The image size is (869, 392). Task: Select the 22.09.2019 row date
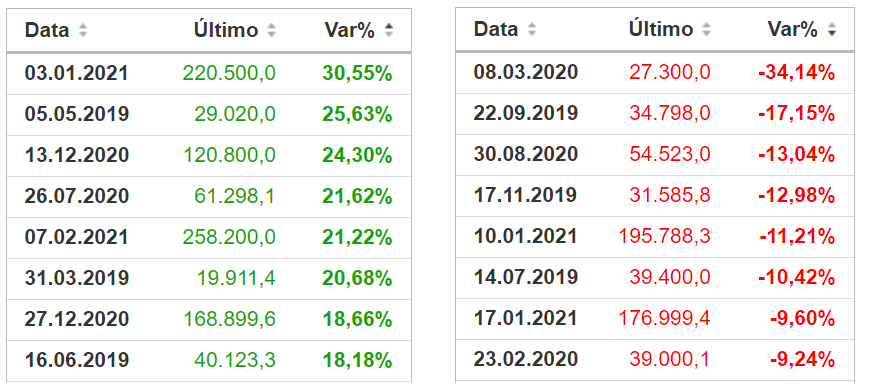click(x=525, y=113)
